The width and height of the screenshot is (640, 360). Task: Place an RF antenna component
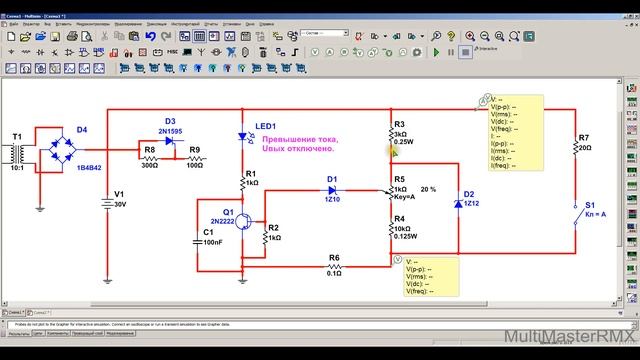tap(201, 52)
